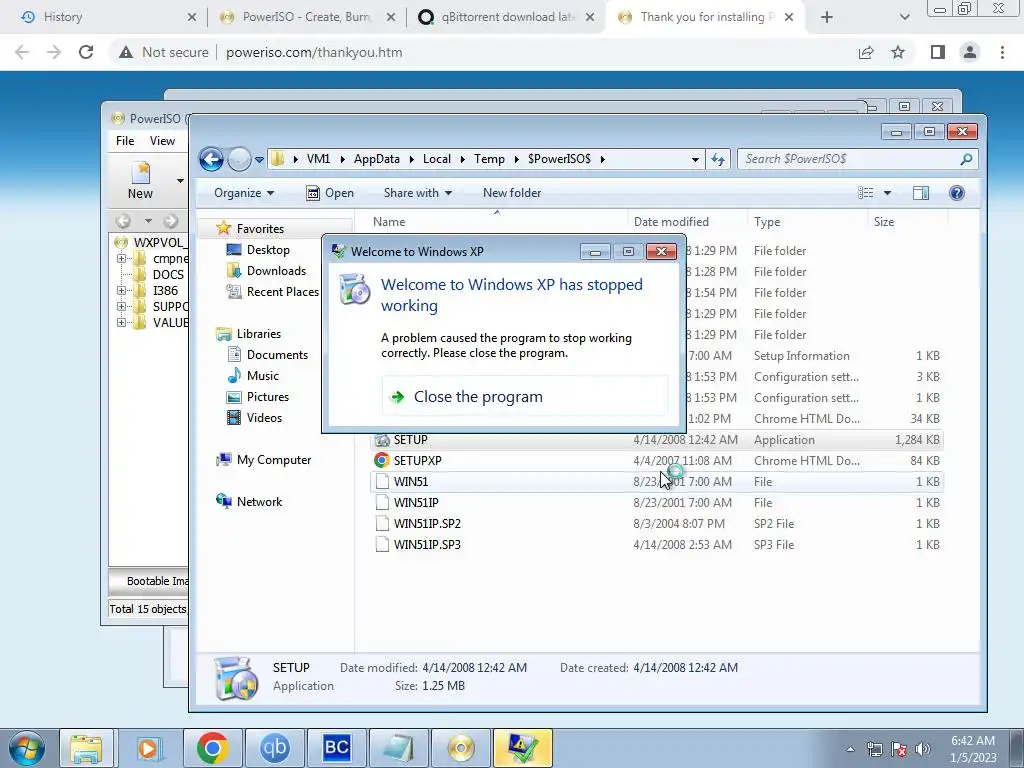Open the PowerISO New dropdown arrow
1024x768 pixels.
coord(180,180)
